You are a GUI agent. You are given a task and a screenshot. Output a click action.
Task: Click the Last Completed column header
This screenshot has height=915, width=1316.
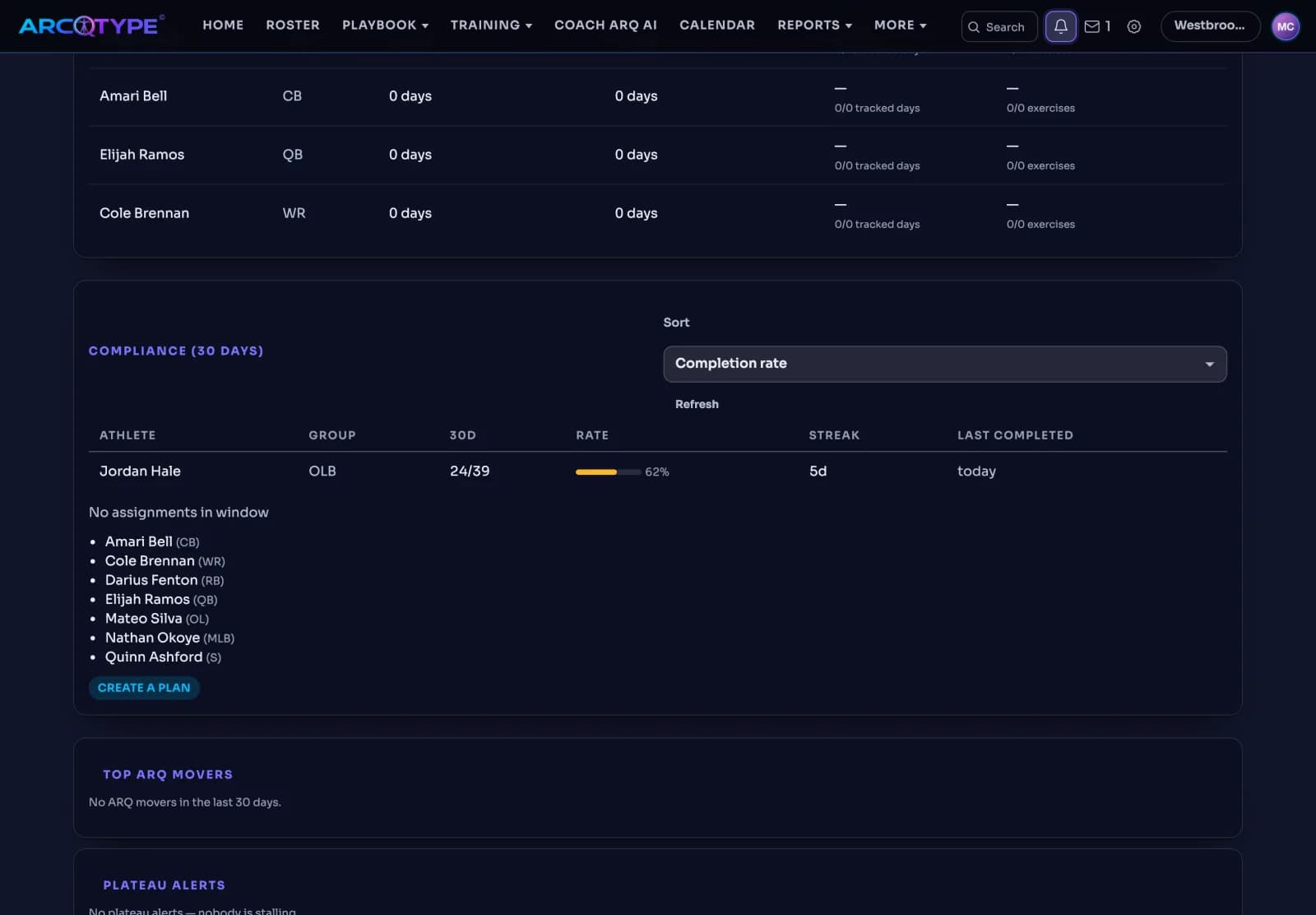tap(1015, 435)
